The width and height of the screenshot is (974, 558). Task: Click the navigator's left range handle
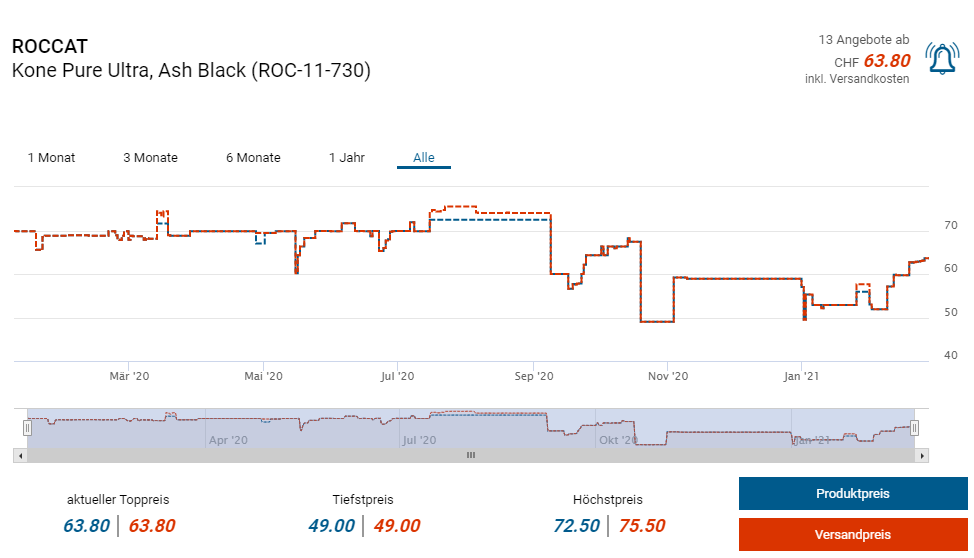point(28,428)
